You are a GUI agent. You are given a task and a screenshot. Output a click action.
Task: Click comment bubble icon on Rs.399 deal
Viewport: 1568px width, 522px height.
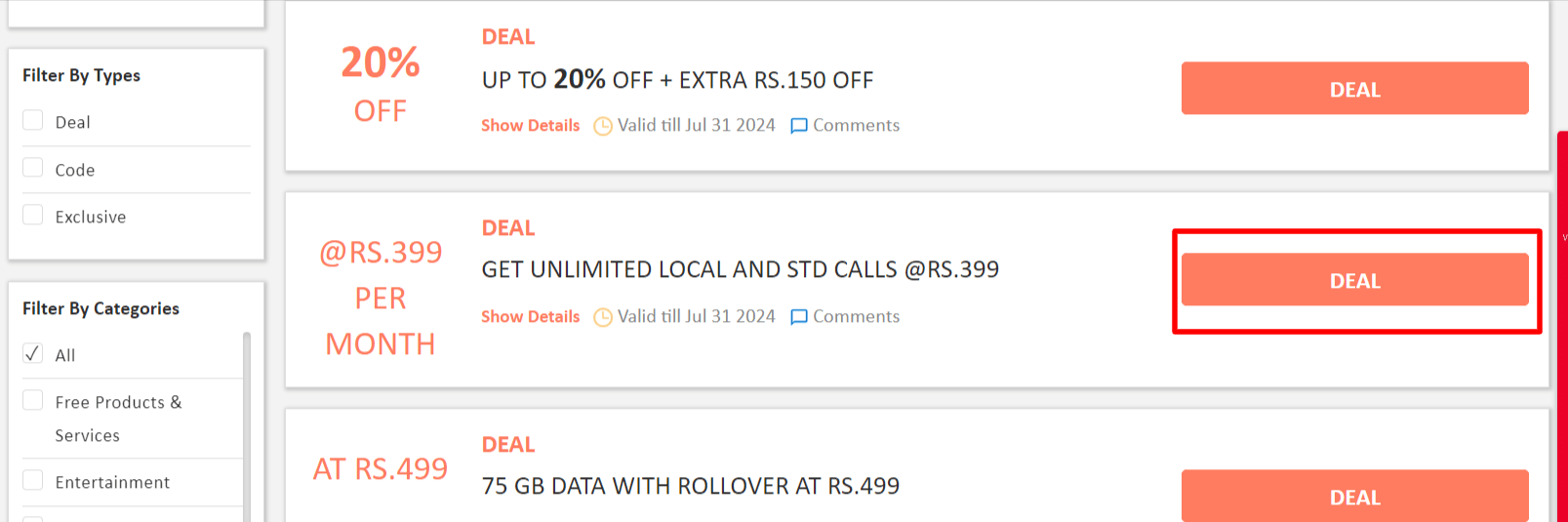coord(799,317)
